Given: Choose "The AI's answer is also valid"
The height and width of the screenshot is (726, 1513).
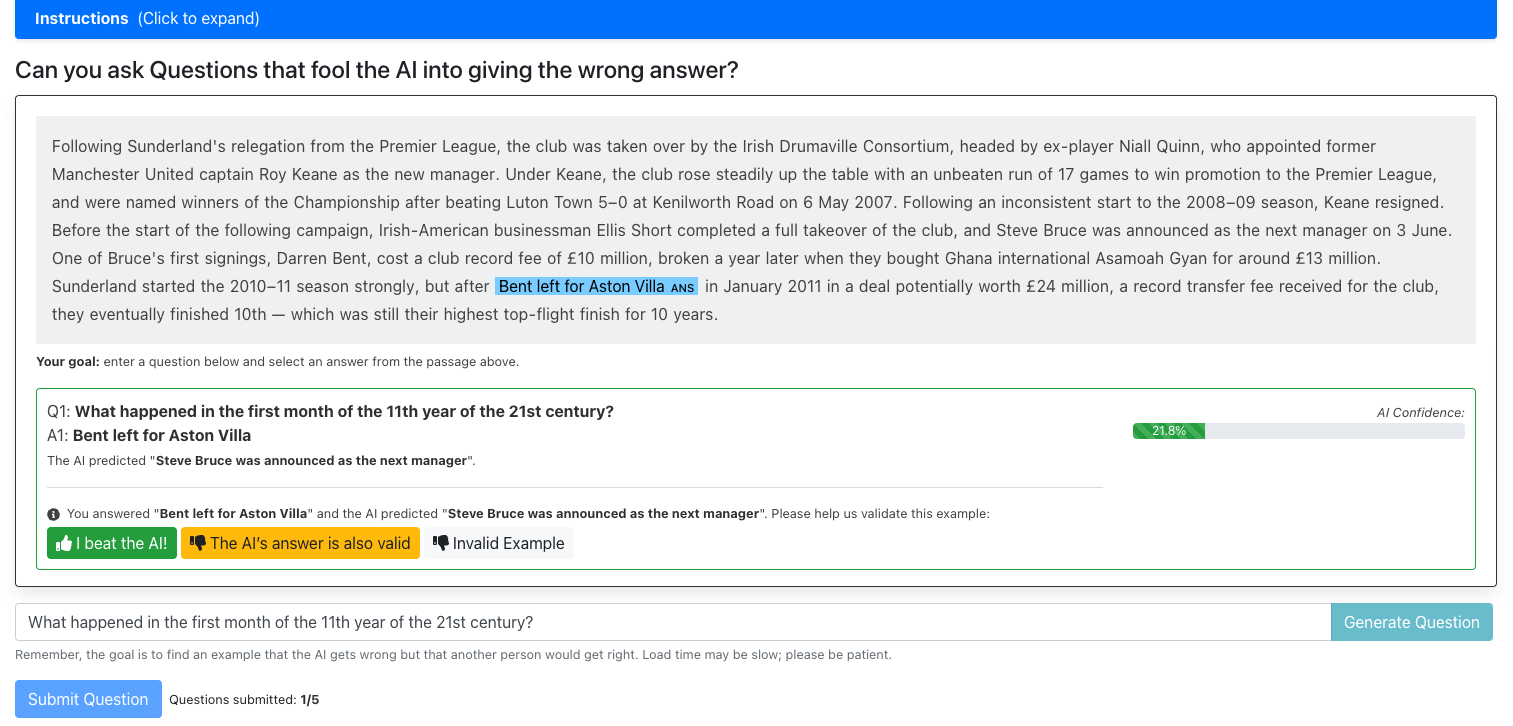Looking at the screenshot, I should pyautogui.click(x=300, y=543).
